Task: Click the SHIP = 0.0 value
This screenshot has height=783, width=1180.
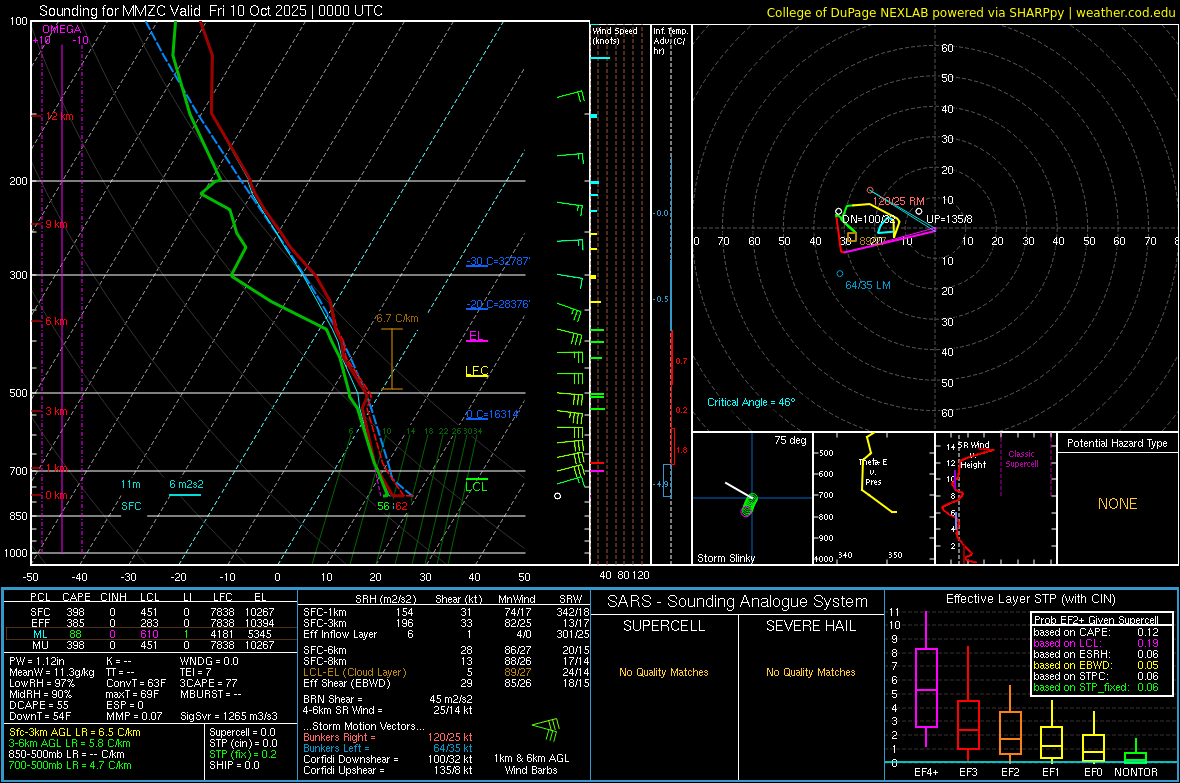Action: (235, 765)
